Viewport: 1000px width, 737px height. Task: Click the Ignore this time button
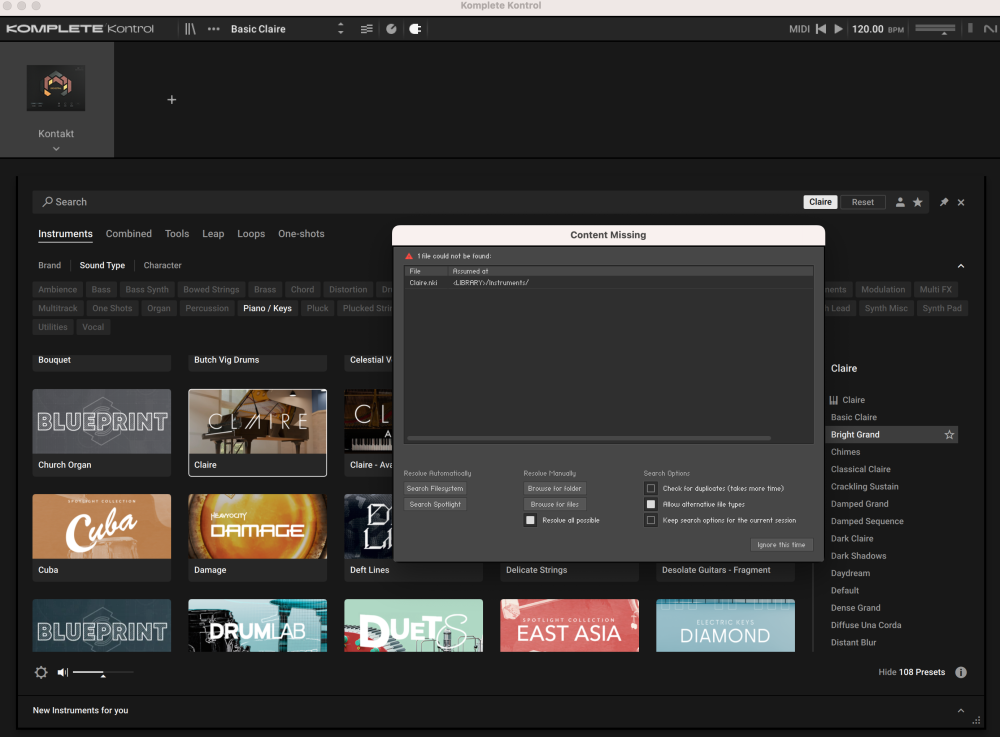pos(781,545)
